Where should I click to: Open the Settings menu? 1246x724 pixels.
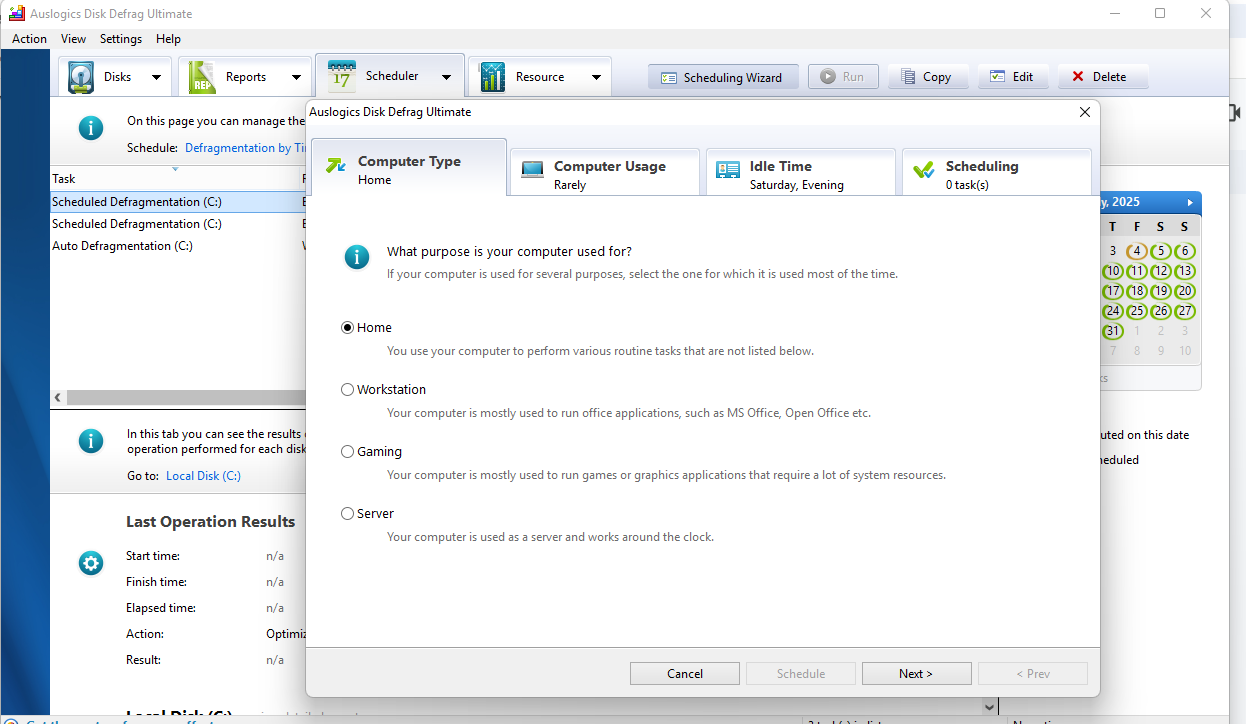tap(121, 39)
